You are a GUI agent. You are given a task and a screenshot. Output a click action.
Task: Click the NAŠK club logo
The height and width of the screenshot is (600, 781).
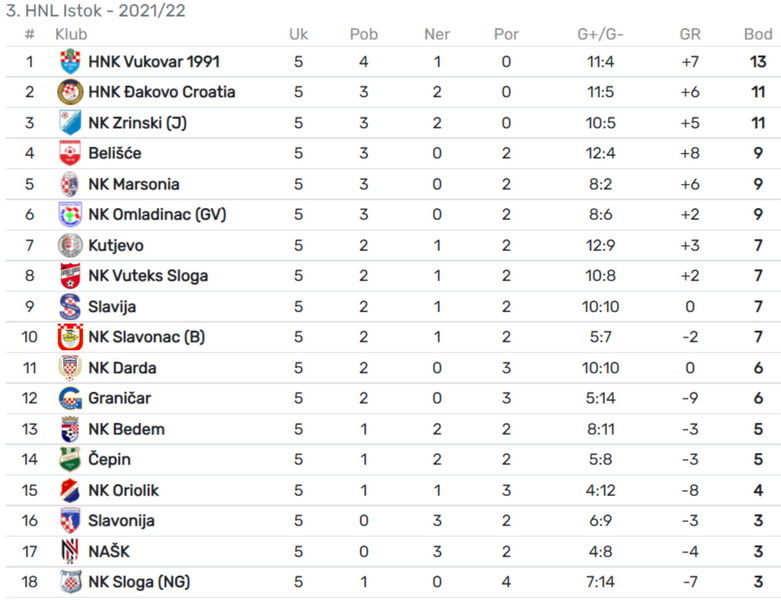click(x=70, y=551)
